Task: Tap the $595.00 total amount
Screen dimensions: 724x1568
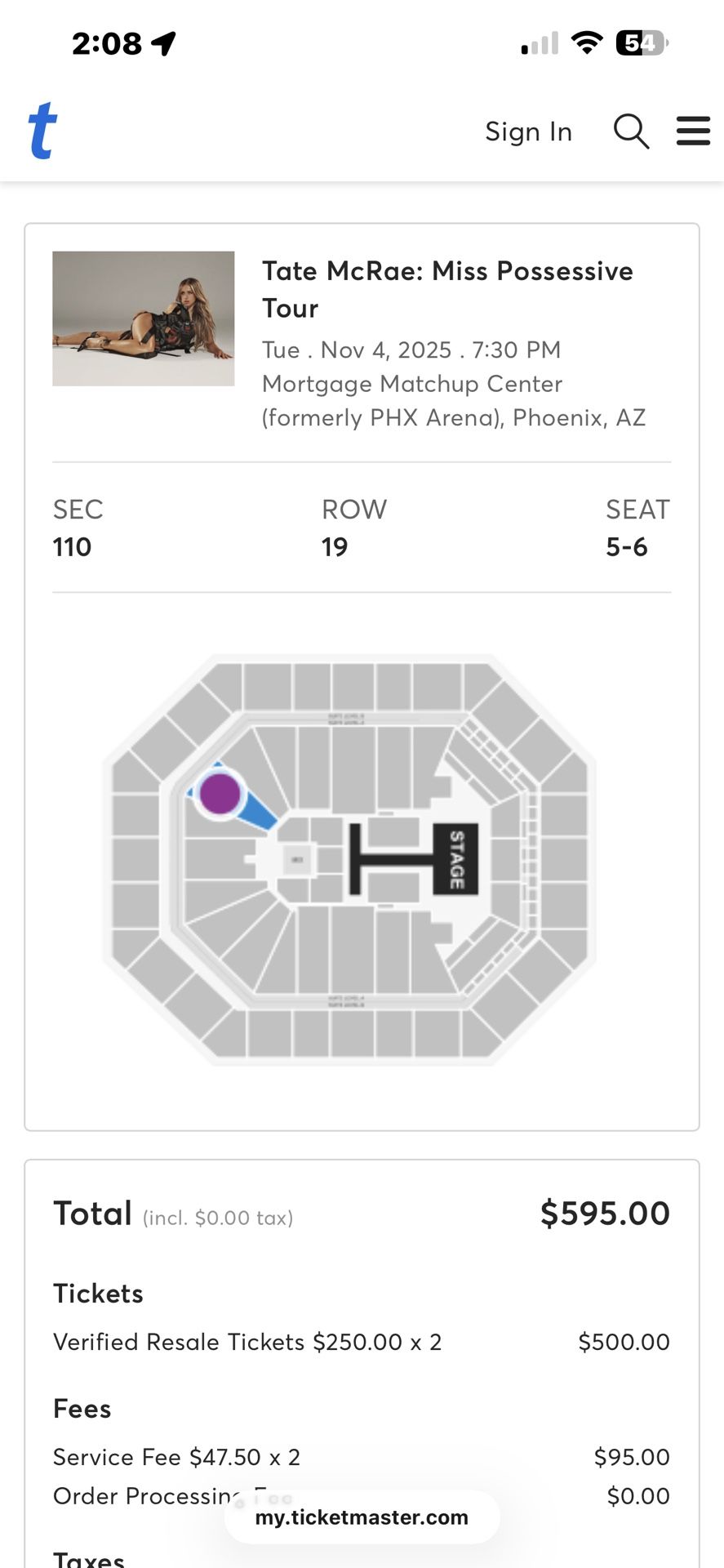Action: click(605, 1214)
